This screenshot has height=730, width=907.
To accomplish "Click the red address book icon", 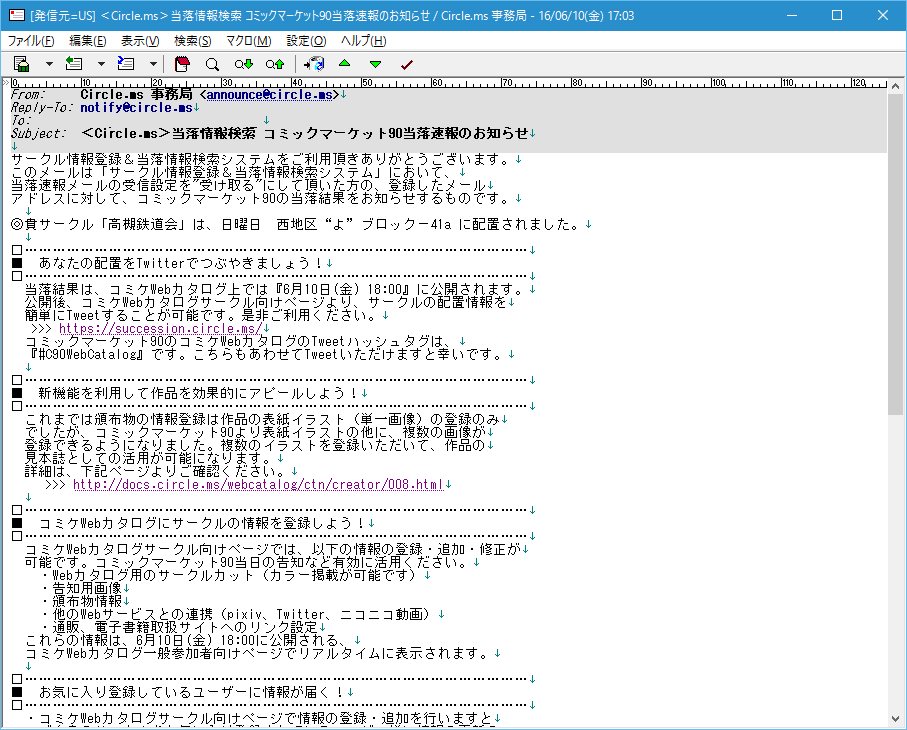I will point(182,64).
